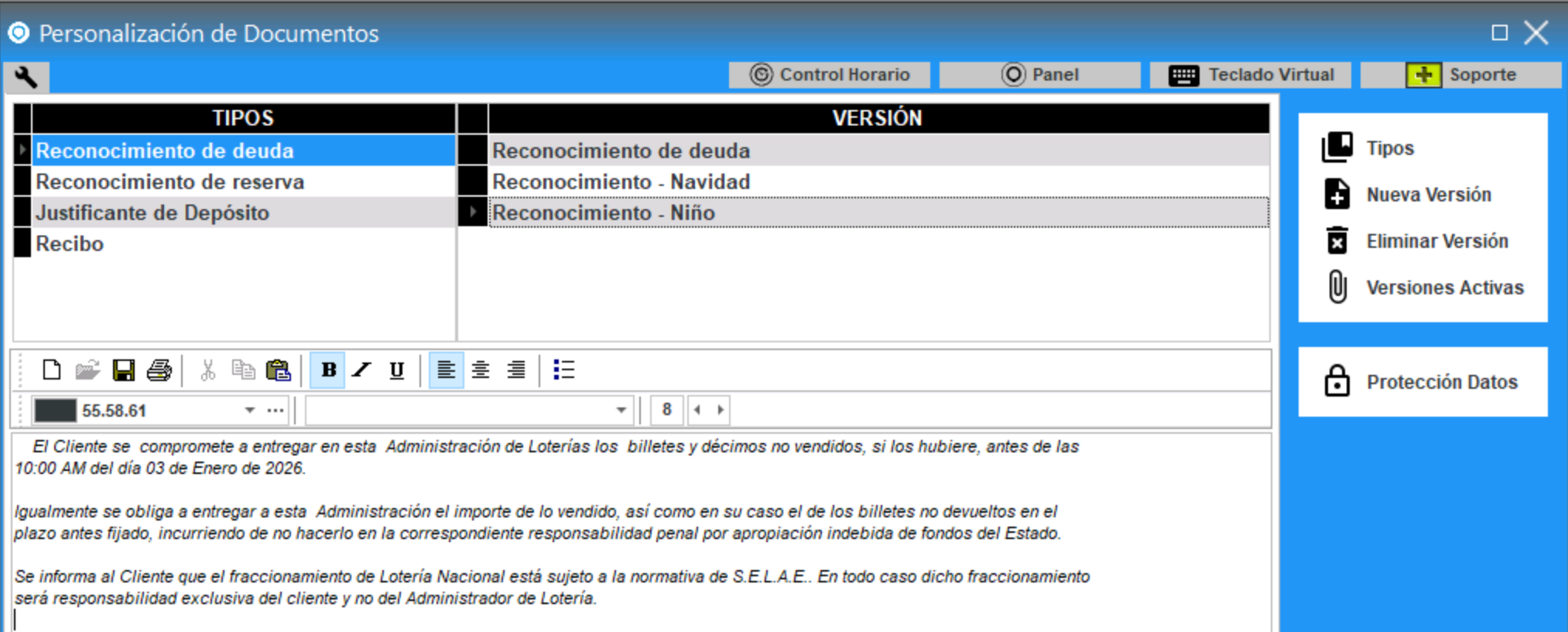Decrease font size with left arrow
Viewport: 1568px width, 632px height.
pyautogui.click(x=697, y=410)
